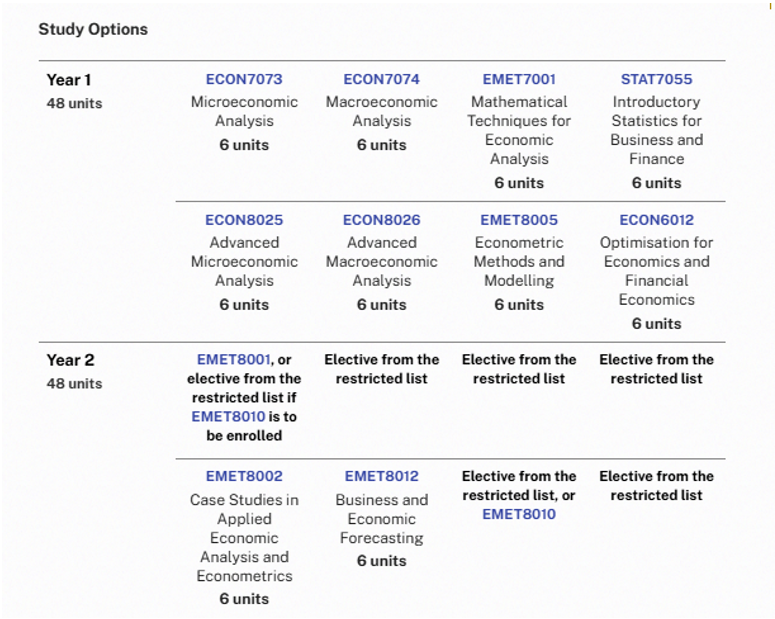Select the Year 1 row label
This screenshot has height=619, width=775.
click(69, 80)
